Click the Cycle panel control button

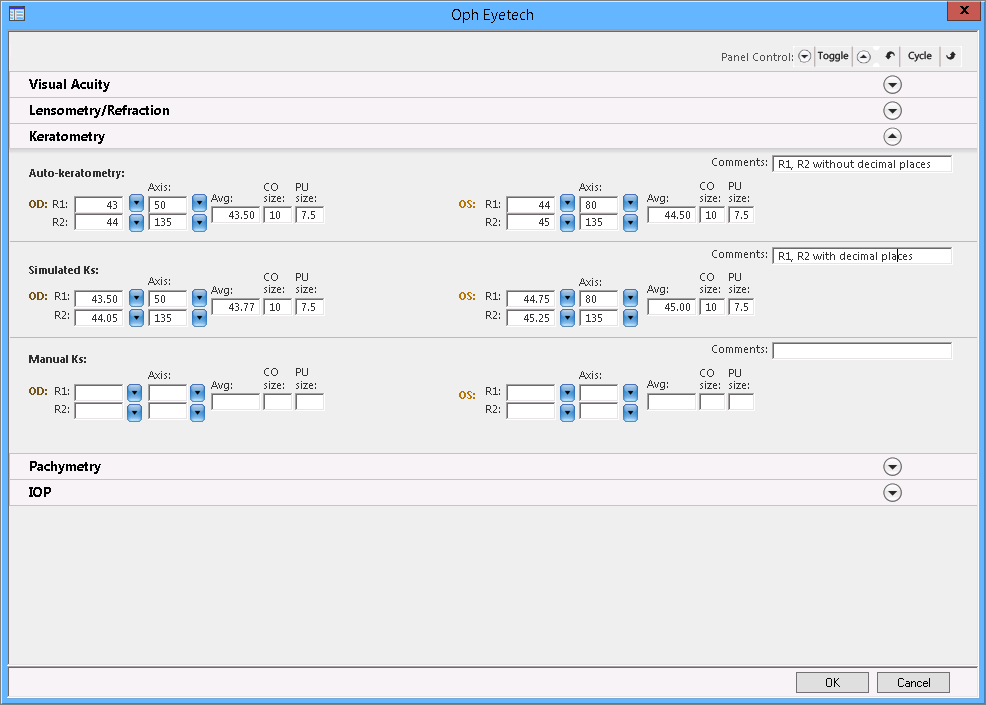tap(919, 56)
